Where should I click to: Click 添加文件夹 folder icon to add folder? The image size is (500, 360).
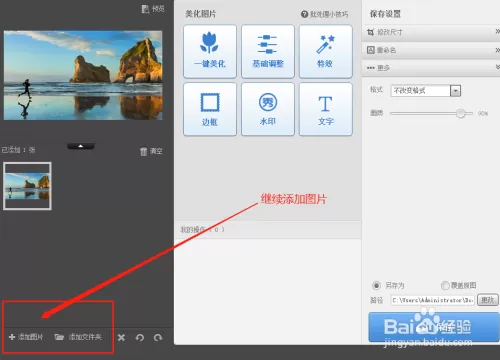59,337
